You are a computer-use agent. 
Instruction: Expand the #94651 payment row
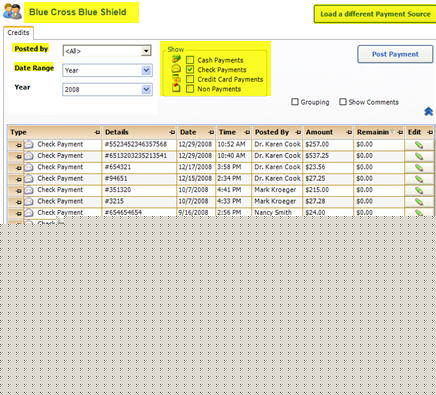(19, 179)
